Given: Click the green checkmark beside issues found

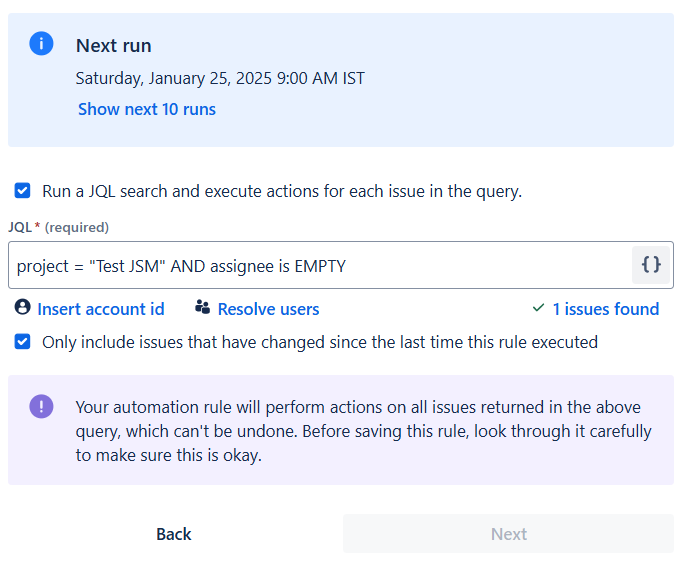Looking at the screenshot, I should point(539,308).
